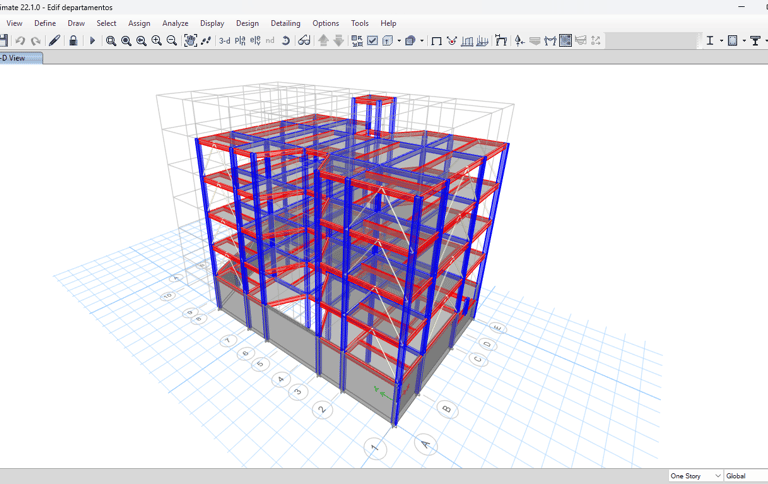
Task: Click greyed arrows story response icon
Action: click(x=596, y=41)
